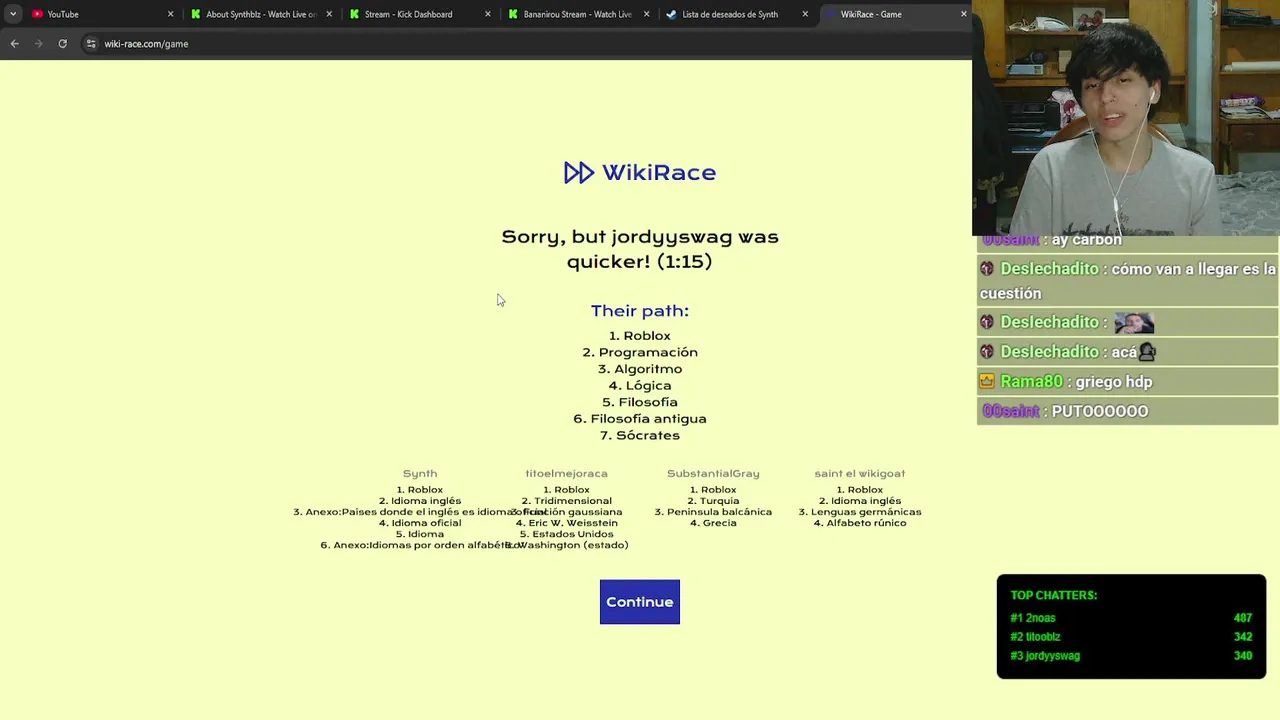The width and height of the screenshot is (1280, 720).
Task: Select 'Their path:' heading
Action: coord(640,311)
